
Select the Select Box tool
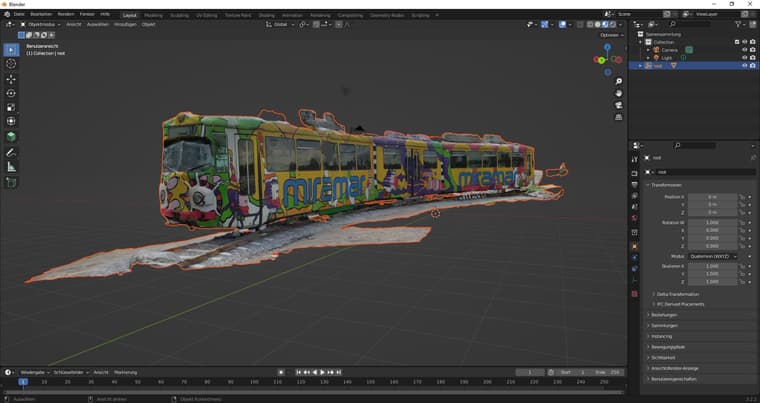tap(11, 49)
